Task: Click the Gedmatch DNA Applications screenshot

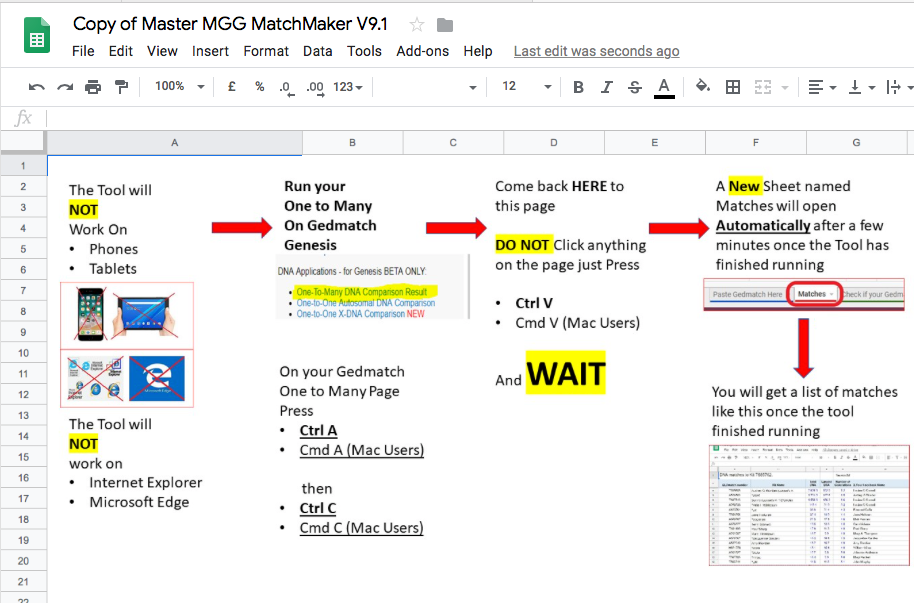Action: click(x=372, y=286)
